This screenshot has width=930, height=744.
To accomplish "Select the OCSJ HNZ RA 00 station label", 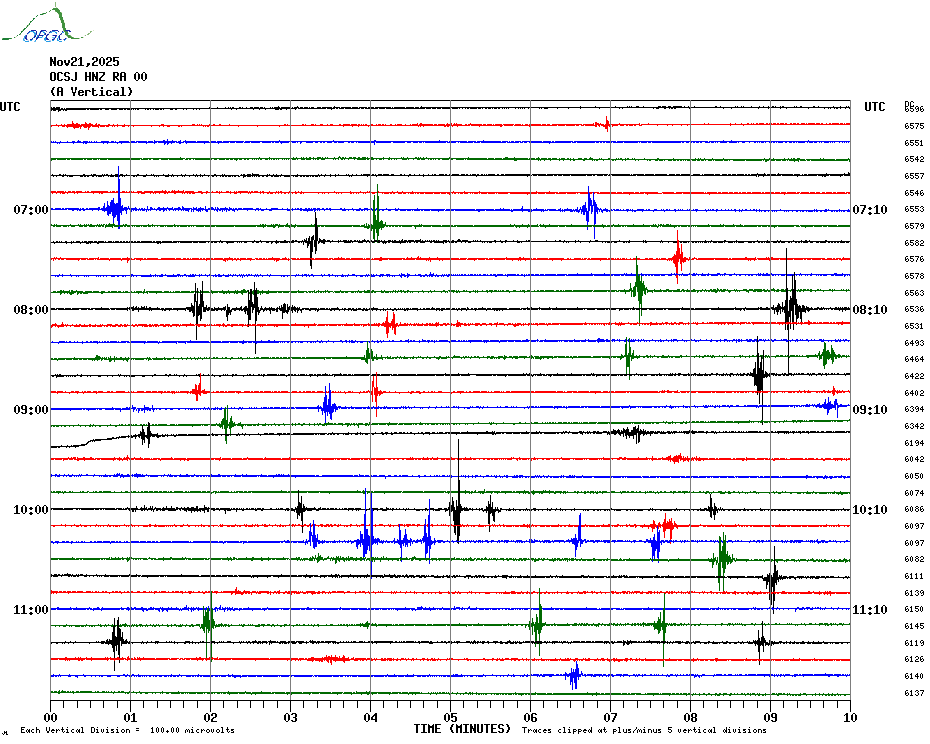I will [98, 77].
